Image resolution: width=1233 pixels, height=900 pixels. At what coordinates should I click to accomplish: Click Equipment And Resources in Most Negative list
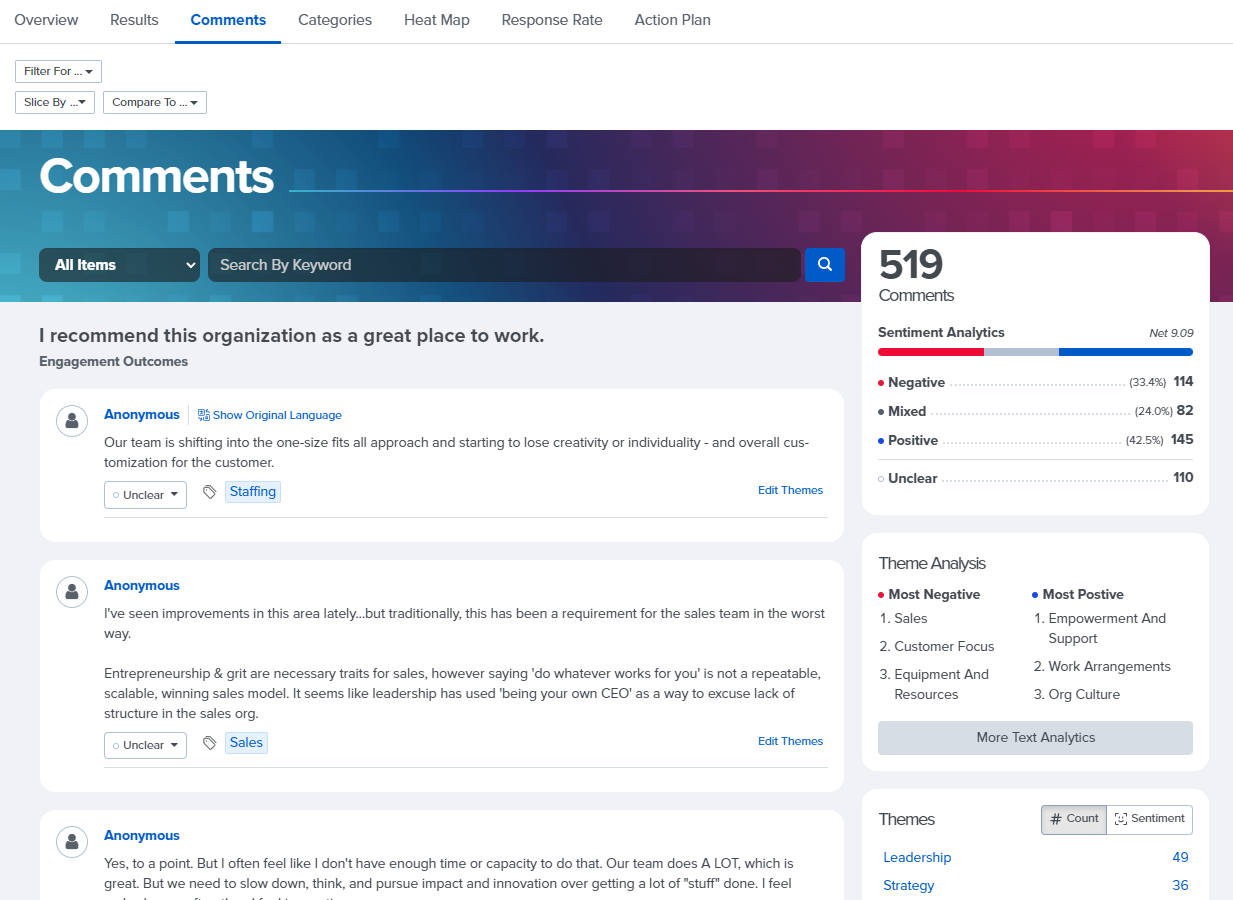(x=941, y=684)
